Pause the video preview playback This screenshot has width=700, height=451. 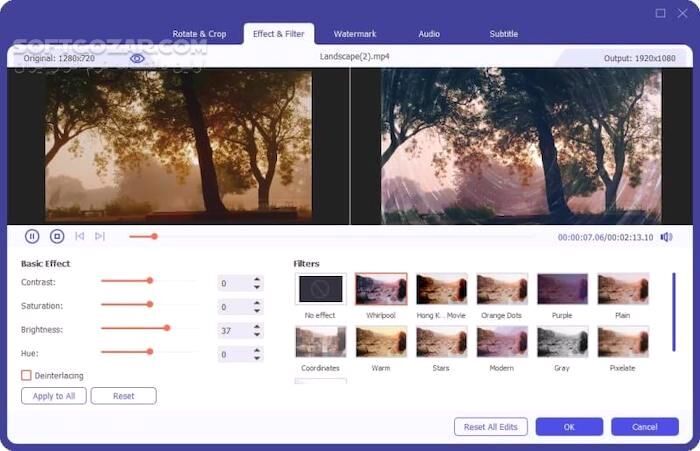tap(32, 236)
